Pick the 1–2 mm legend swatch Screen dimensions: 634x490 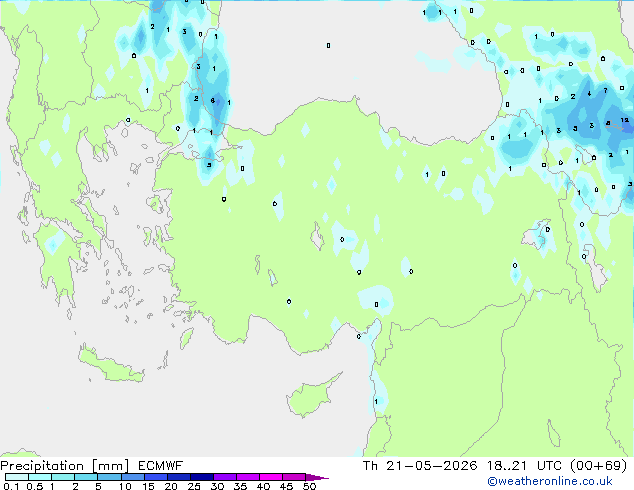[63, 477]
